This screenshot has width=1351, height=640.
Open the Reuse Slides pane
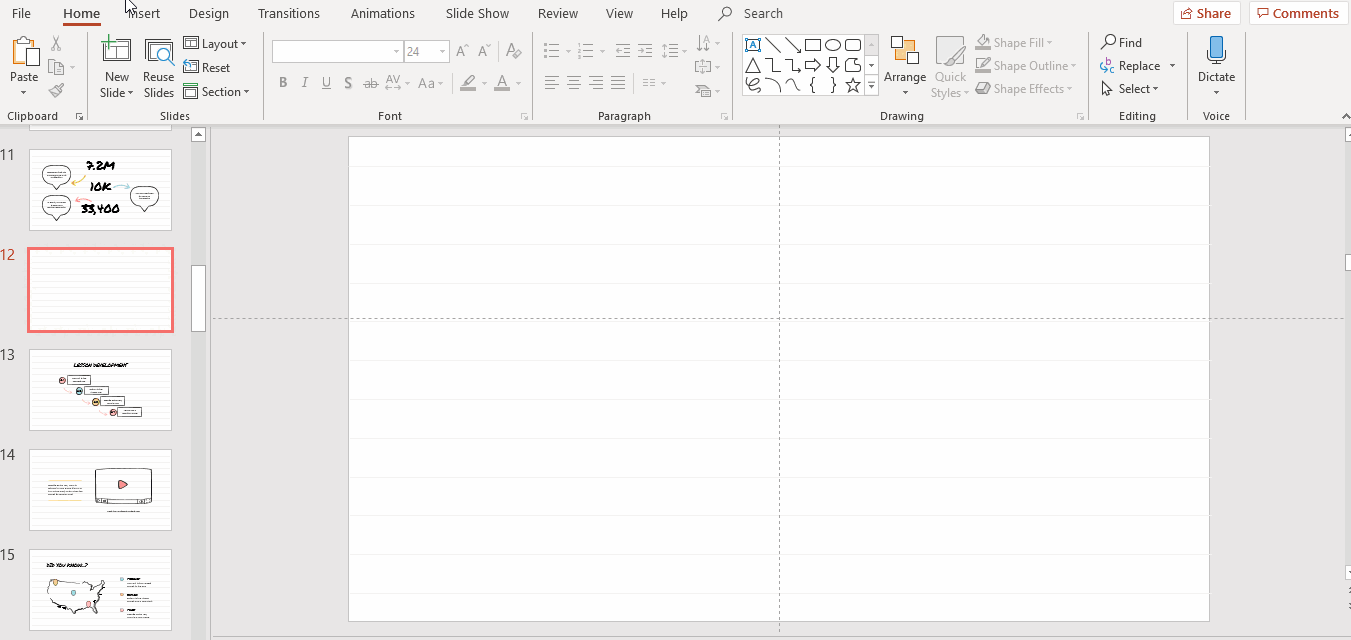click(158, 52)
